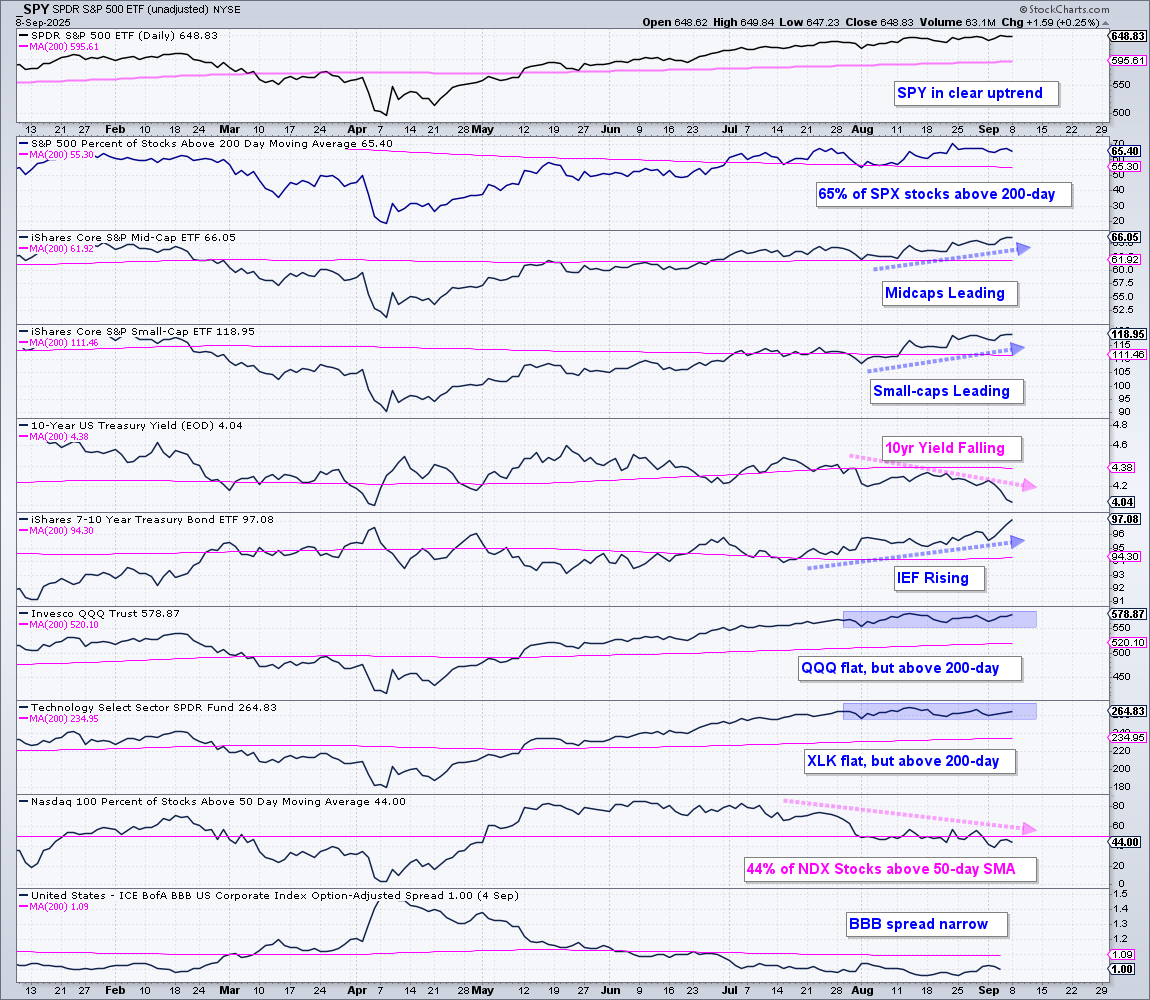The width and height of the screenshot is (1150, 1000).
Task: Click the 648.83 price tag on right axis
Action: click(x=1127, y=36)
